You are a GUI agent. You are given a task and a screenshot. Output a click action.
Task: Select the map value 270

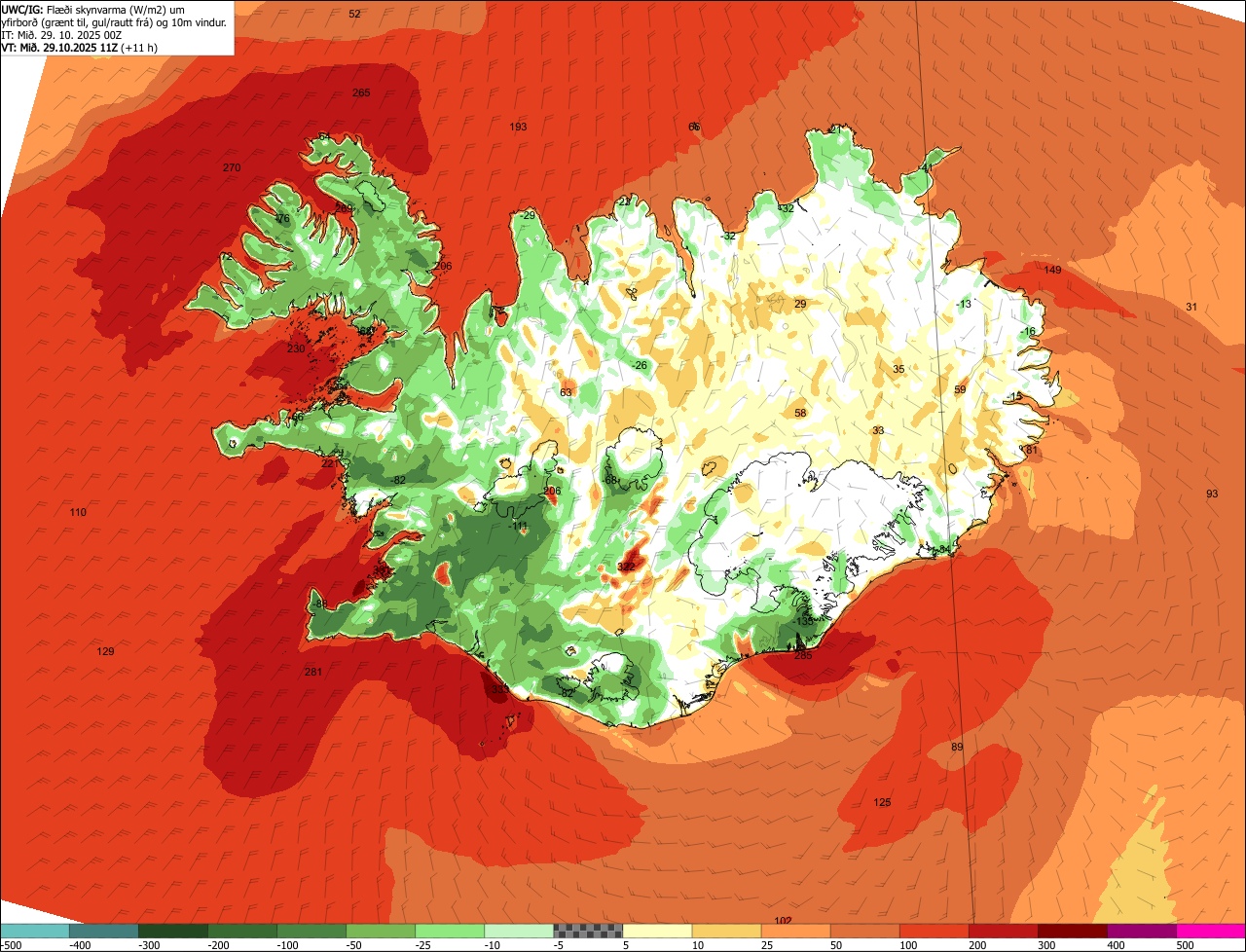point(232,167)
